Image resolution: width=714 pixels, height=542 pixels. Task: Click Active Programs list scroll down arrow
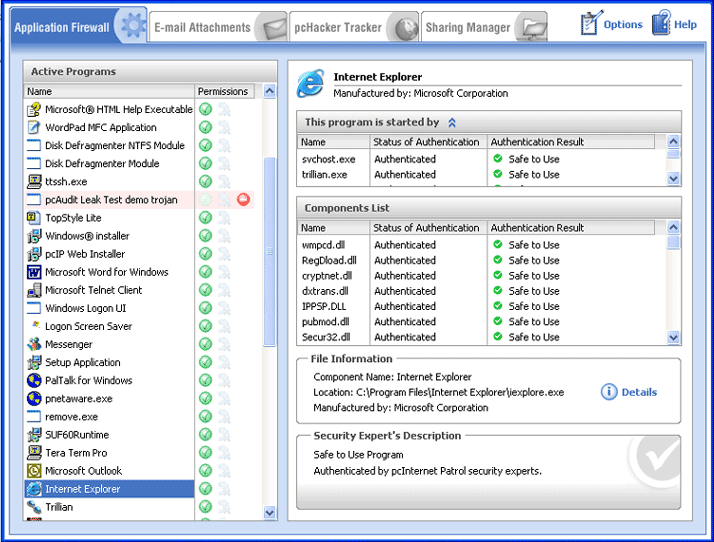(270, 513)
